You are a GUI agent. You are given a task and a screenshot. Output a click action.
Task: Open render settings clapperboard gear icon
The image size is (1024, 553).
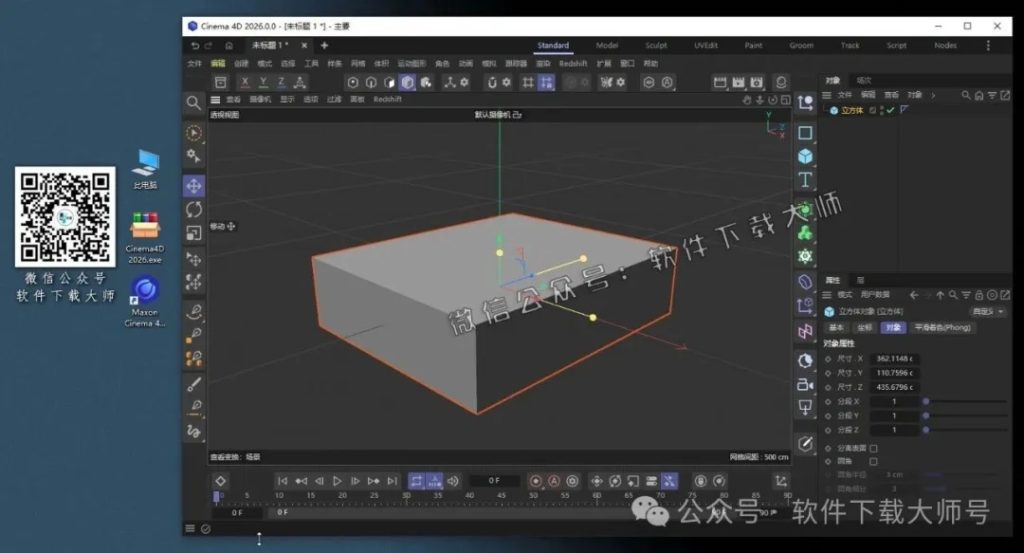756,82
